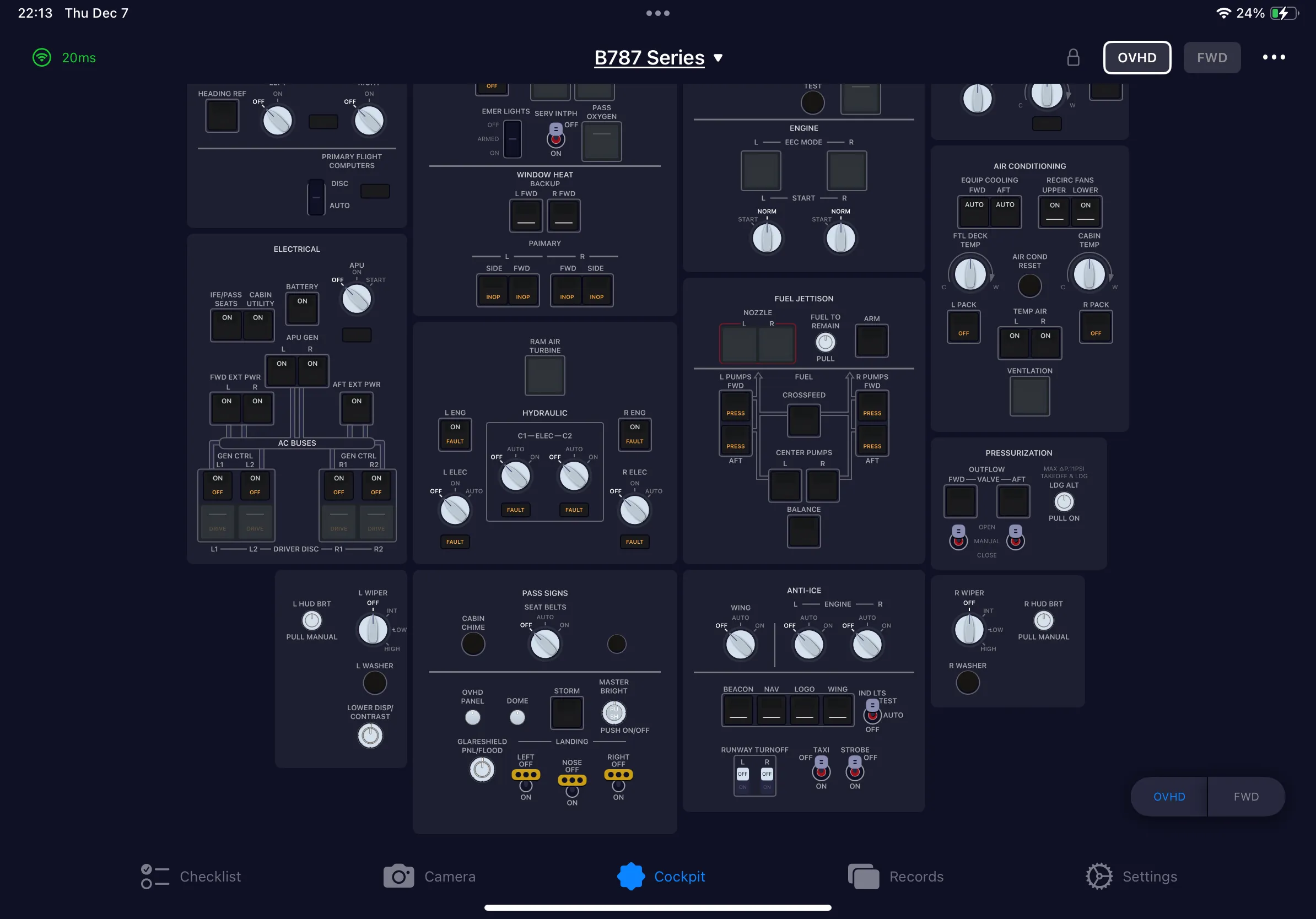Toggle the APU GEN L switch
This screenshot has height=919, width=1316.
pyautogui.click(x=282, y=371)
